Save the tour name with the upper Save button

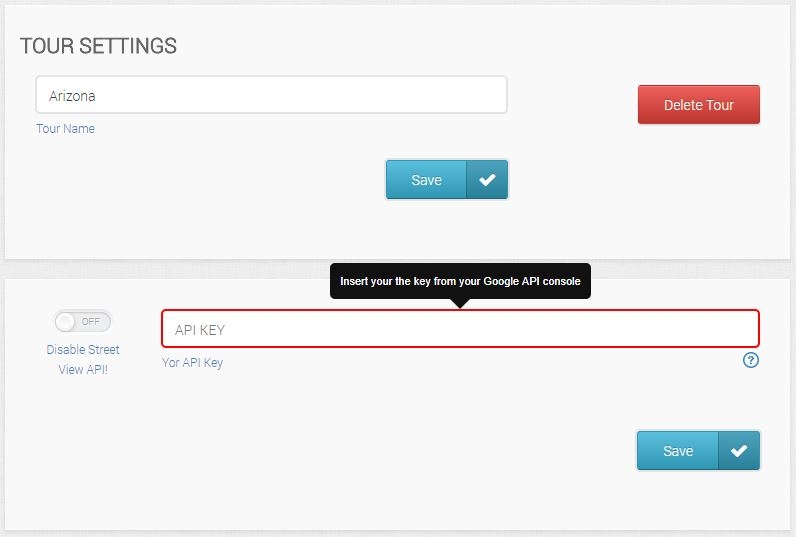426,180
